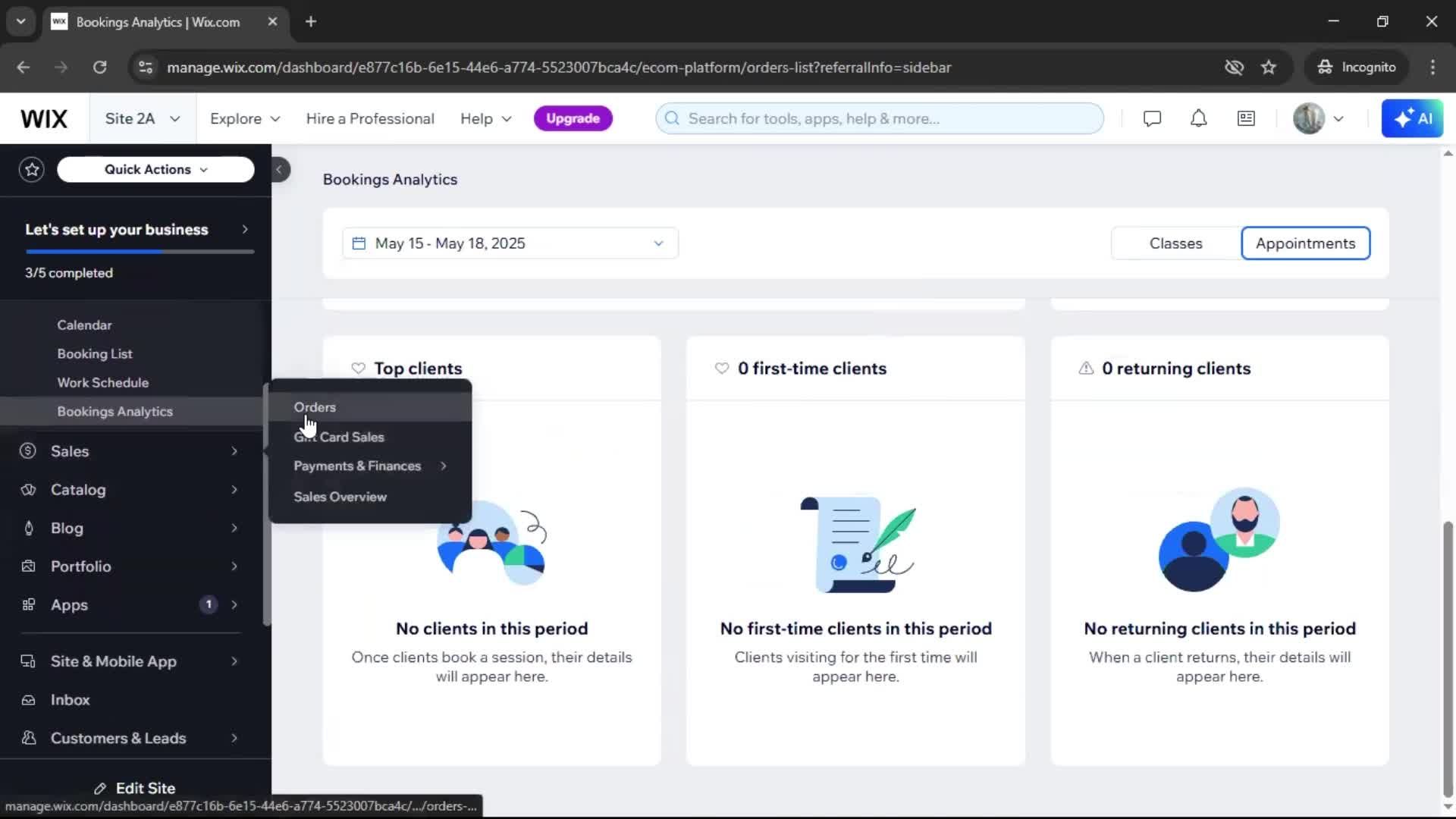Viewport: 1456px width, 819px height.
Task: Expand the profile account chevron
Action: click(x=1338, y=119)
